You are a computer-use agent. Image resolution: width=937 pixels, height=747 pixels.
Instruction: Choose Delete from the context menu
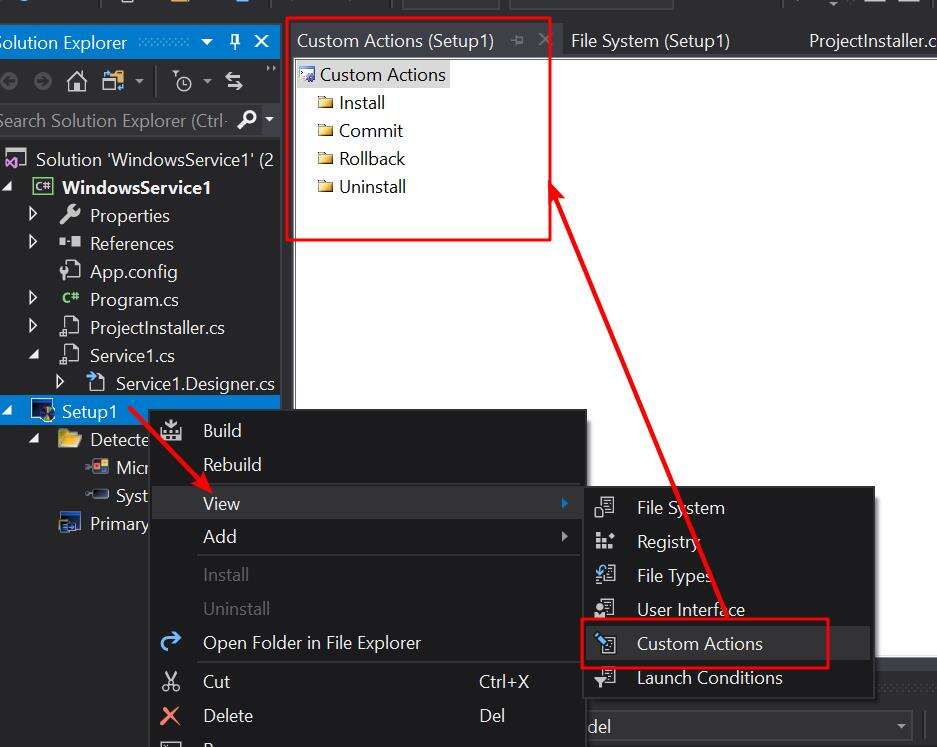[x=368, y=715]
